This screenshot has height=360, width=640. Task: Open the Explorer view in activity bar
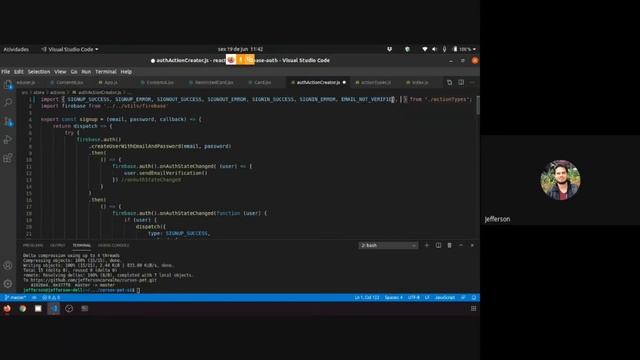pyautogui.click(x=8, y=85)
